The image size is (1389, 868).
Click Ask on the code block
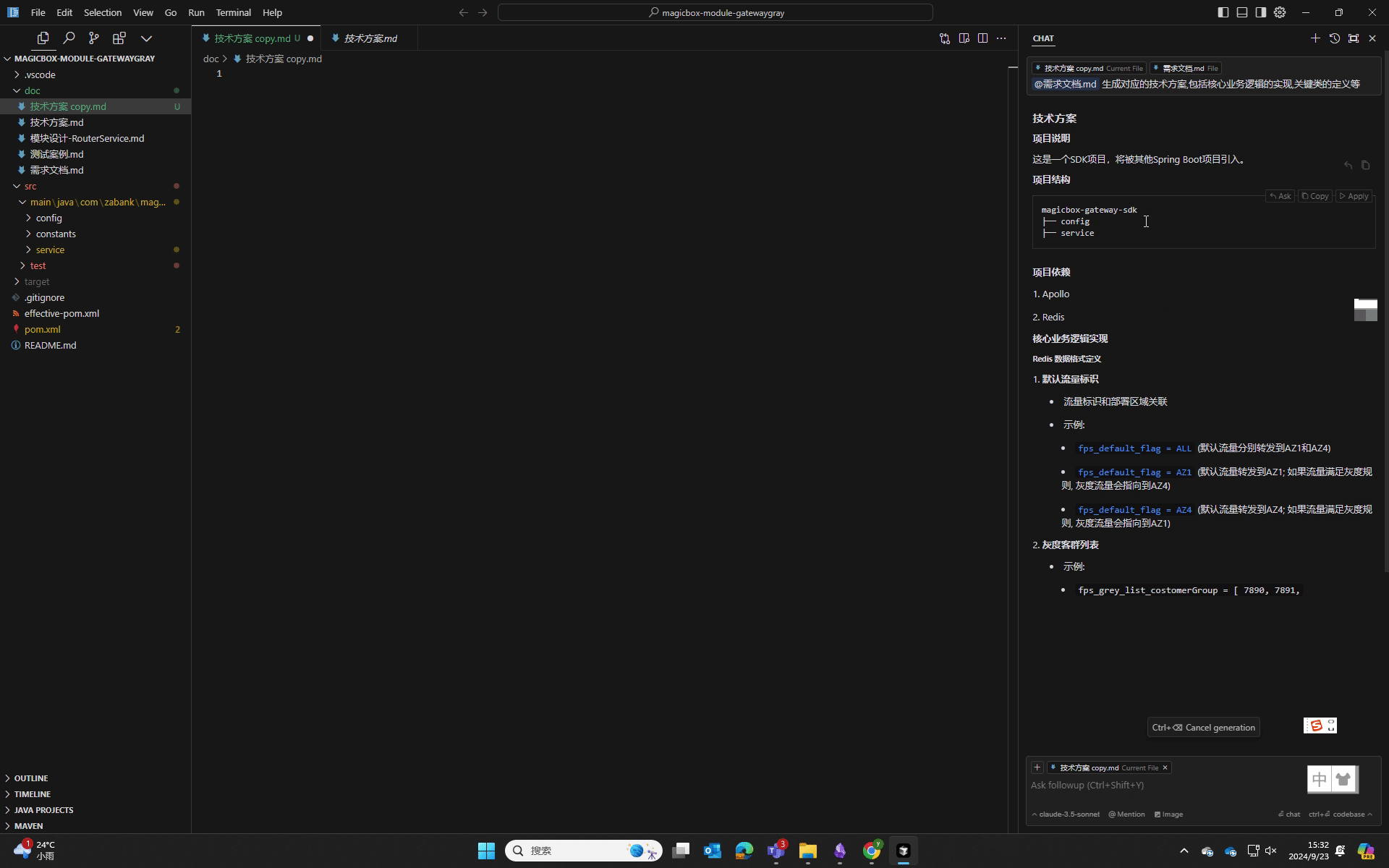[1280, 196]
